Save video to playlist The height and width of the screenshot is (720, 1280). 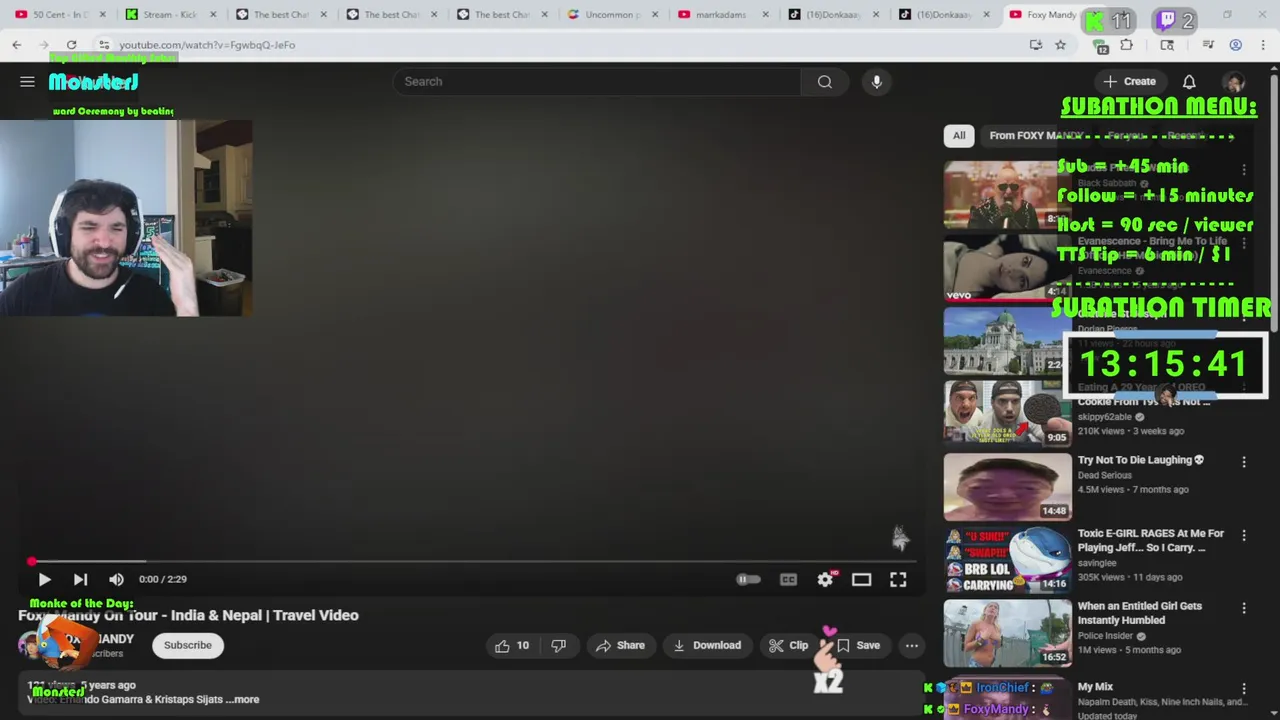(x=858, y=645)
